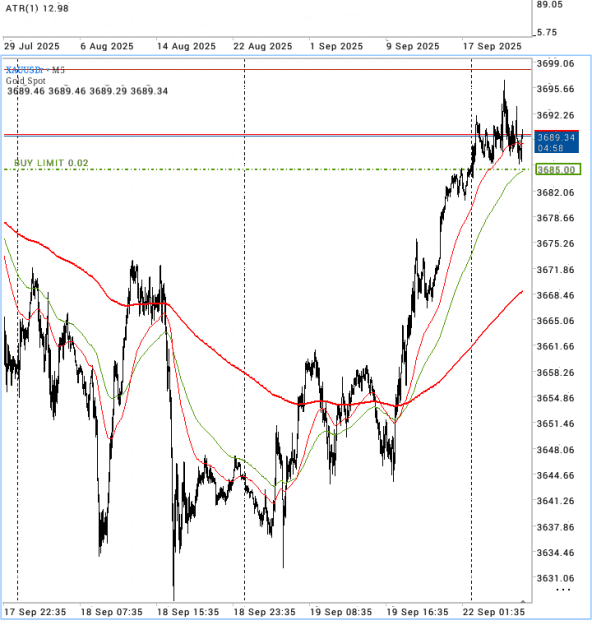This screenshot has width=592, height=625.
Task: Select the BUY LIMIT 0.02 order label
Action: (51, 163)
